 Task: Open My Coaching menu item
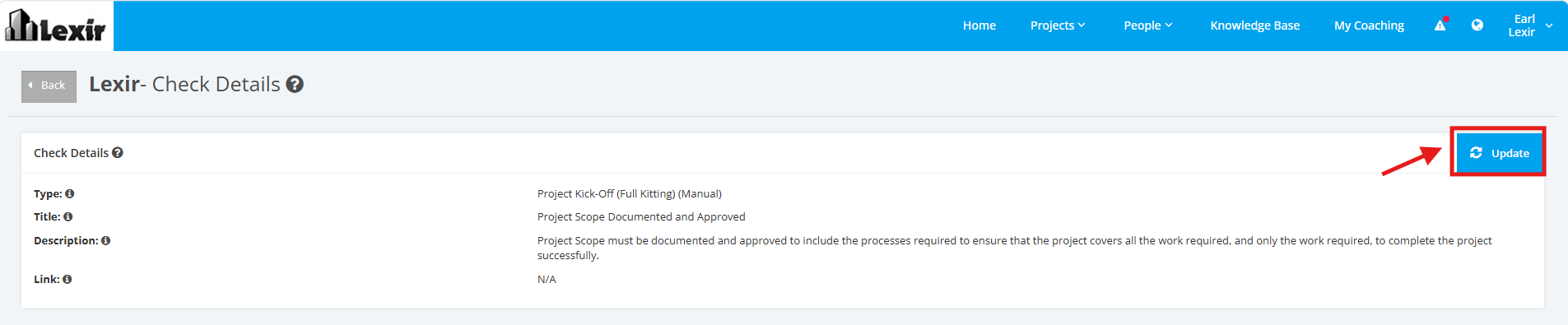[x=1370, y=26]
